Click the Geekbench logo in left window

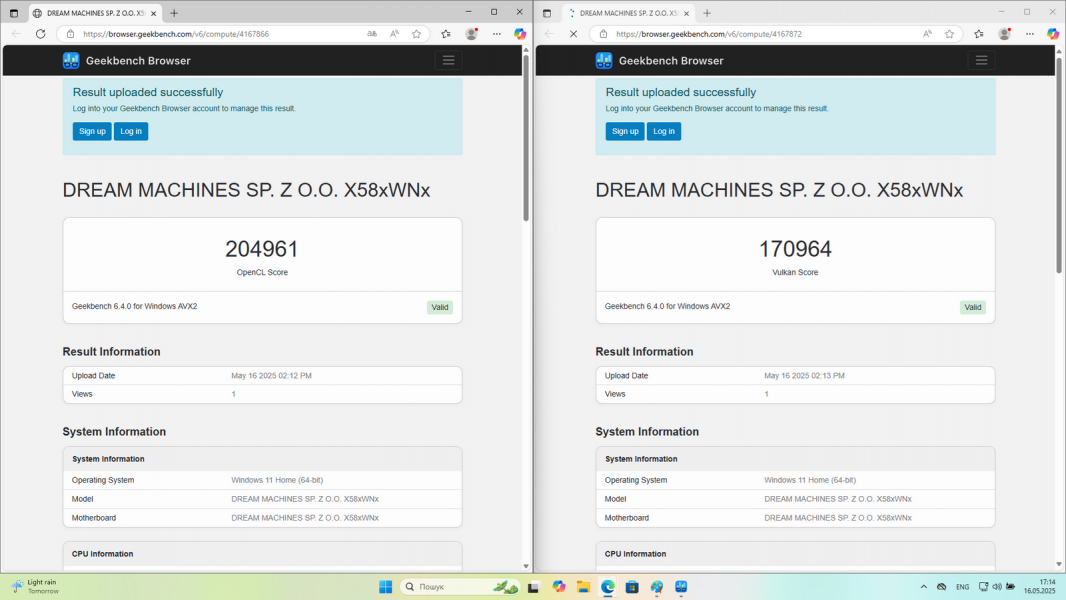click(71, 60)
